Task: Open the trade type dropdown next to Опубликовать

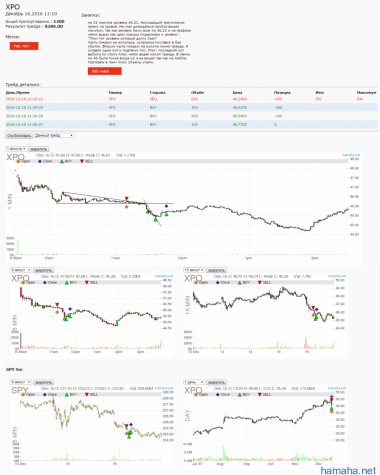Action: point(54,136)
